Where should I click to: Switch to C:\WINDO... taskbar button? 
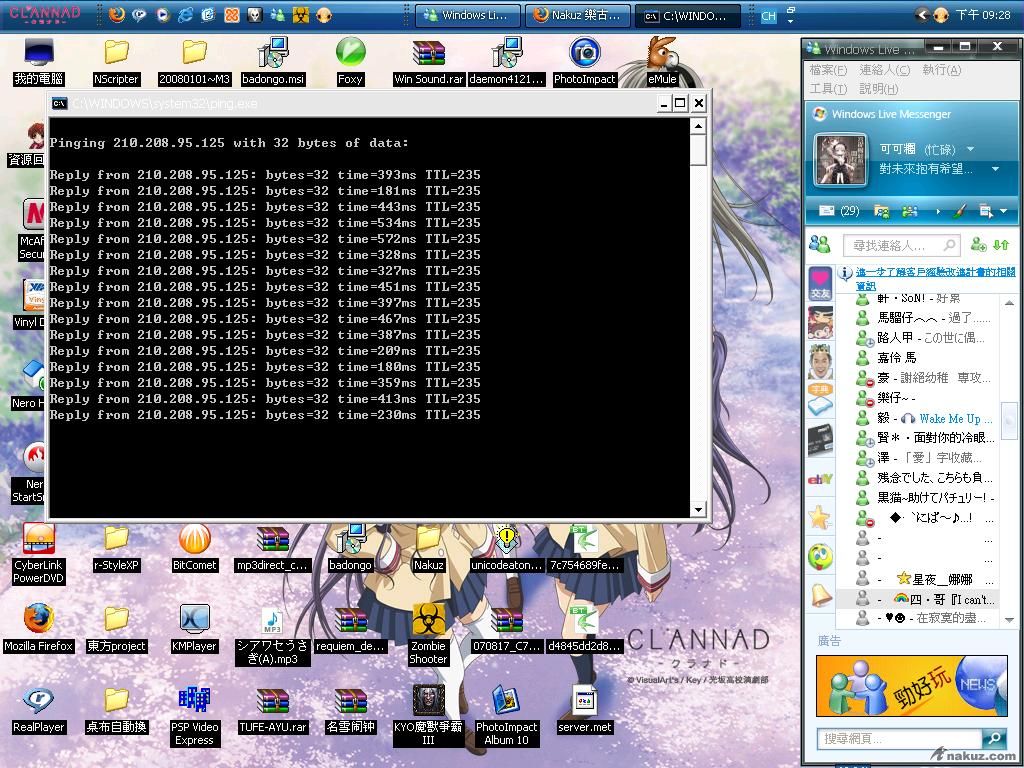point(688,15)
